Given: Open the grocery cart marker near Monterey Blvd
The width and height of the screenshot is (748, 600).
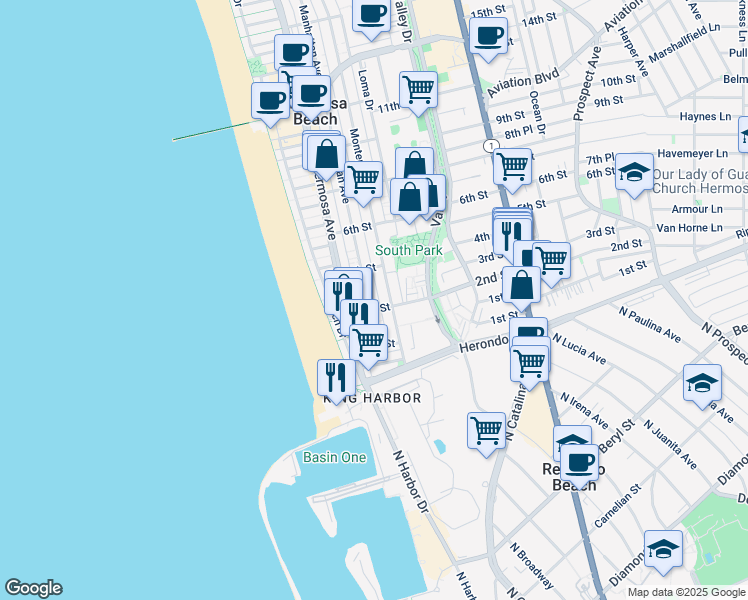Looking at the screenshot, I should click(x=363, y=183).
